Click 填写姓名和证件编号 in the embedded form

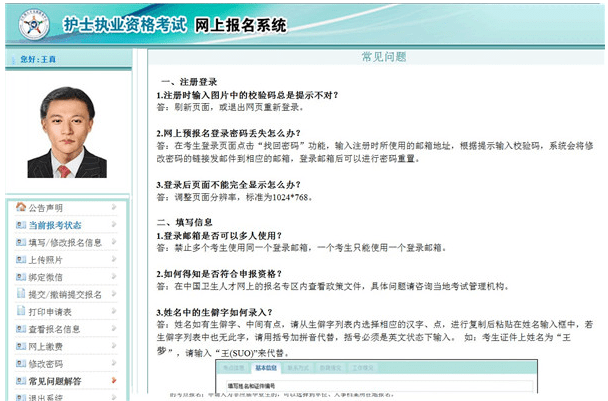[251, 386]
